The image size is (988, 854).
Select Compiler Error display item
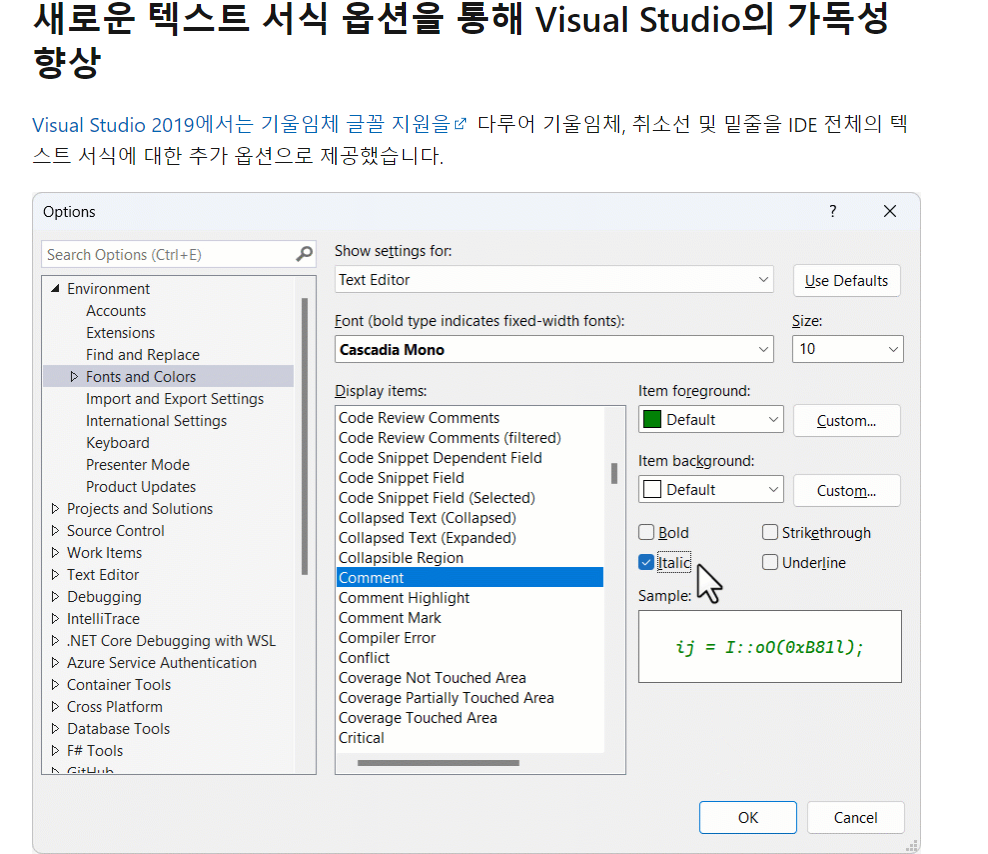[x=387, y=638]
